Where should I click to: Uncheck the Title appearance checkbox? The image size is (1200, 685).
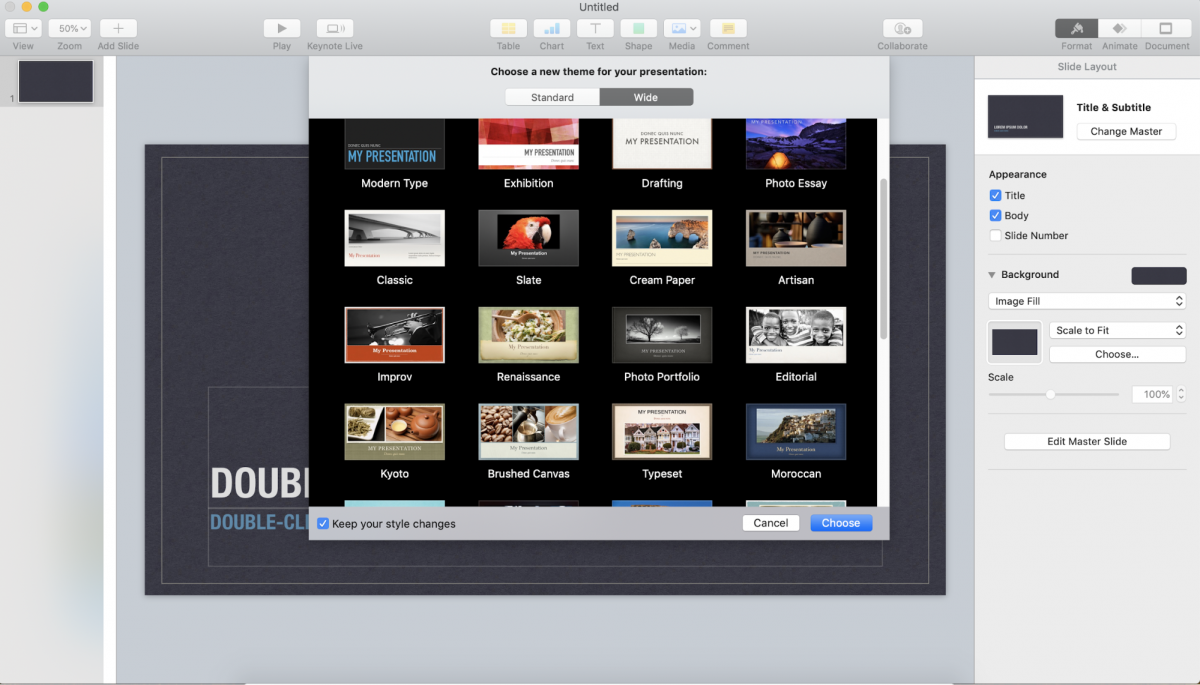pos(995,196)
